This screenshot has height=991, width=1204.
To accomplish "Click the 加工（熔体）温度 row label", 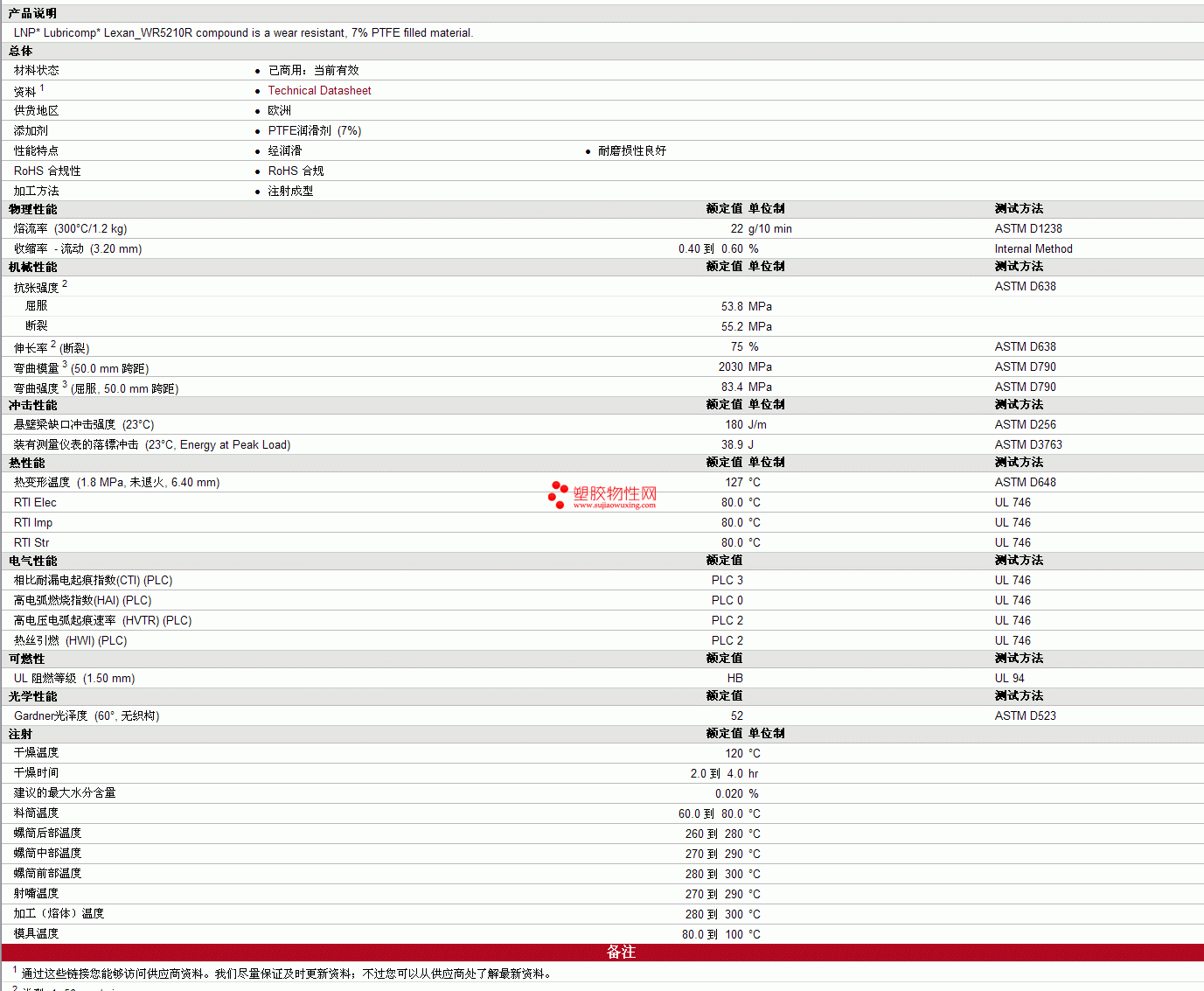I will [59, 913].
